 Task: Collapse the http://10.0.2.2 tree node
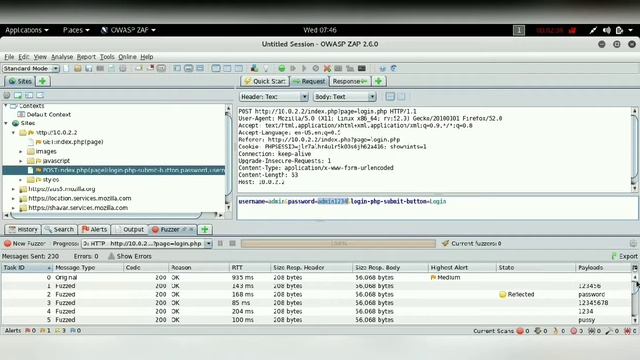pyautogui.click(x=13, y=133)
